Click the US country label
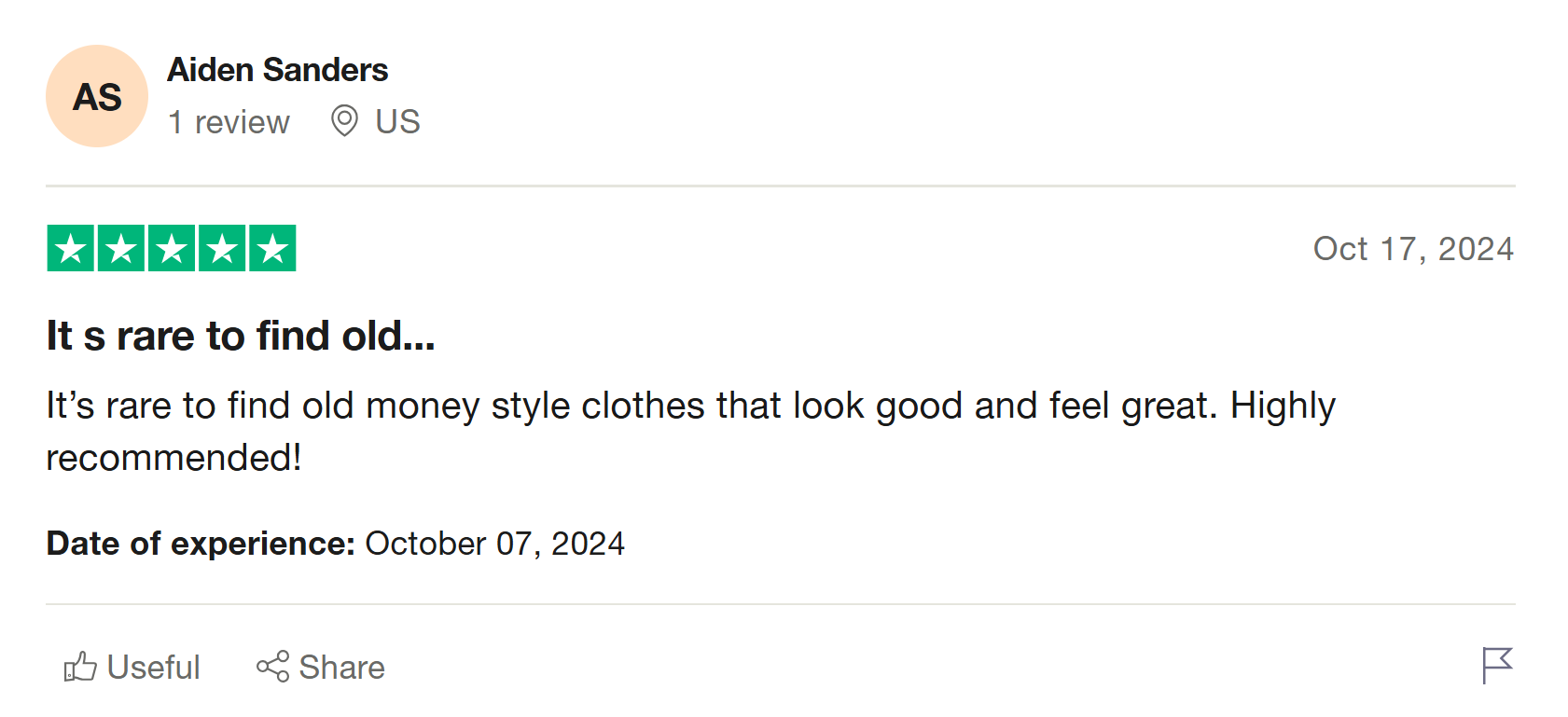Viewport: 1568px width, 717px height. 397,122
